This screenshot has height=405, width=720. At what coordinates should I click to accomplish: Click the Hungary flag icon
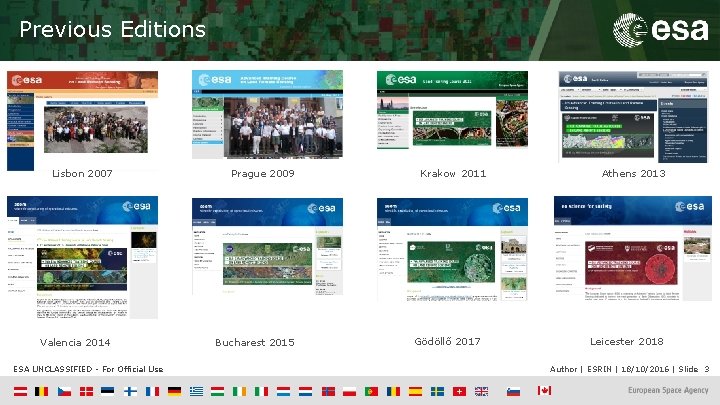218,391
